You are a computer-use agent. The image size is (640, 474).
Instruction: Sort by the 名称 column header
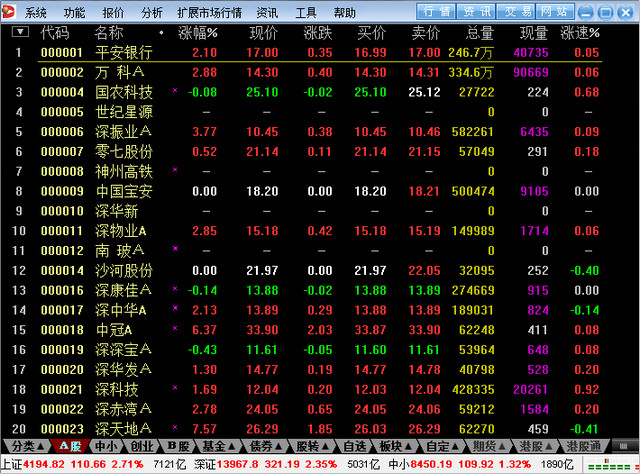pos(109,33)
